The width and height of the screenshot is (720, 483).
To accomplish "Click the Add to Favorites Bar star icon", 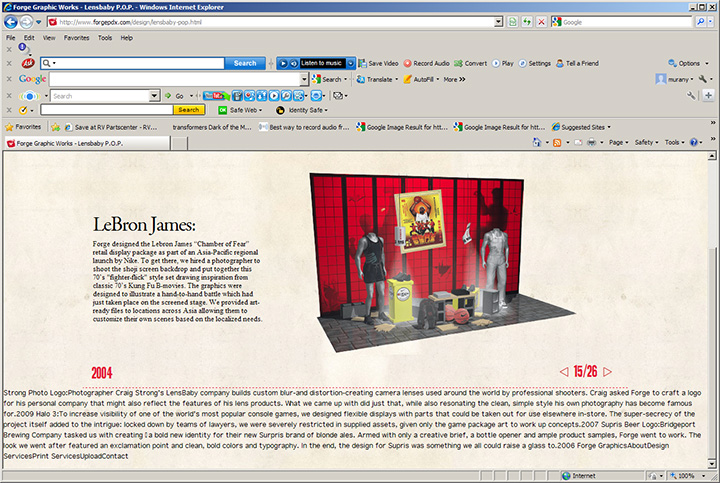I will (56, 127).
